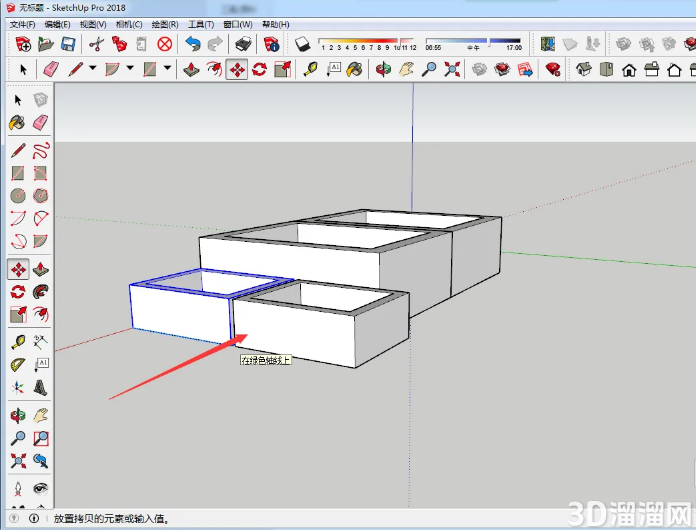Screen dimensions: 696x530
Task: Select the Eraser tool in top toolbar
Action: (x=51, y=70)
